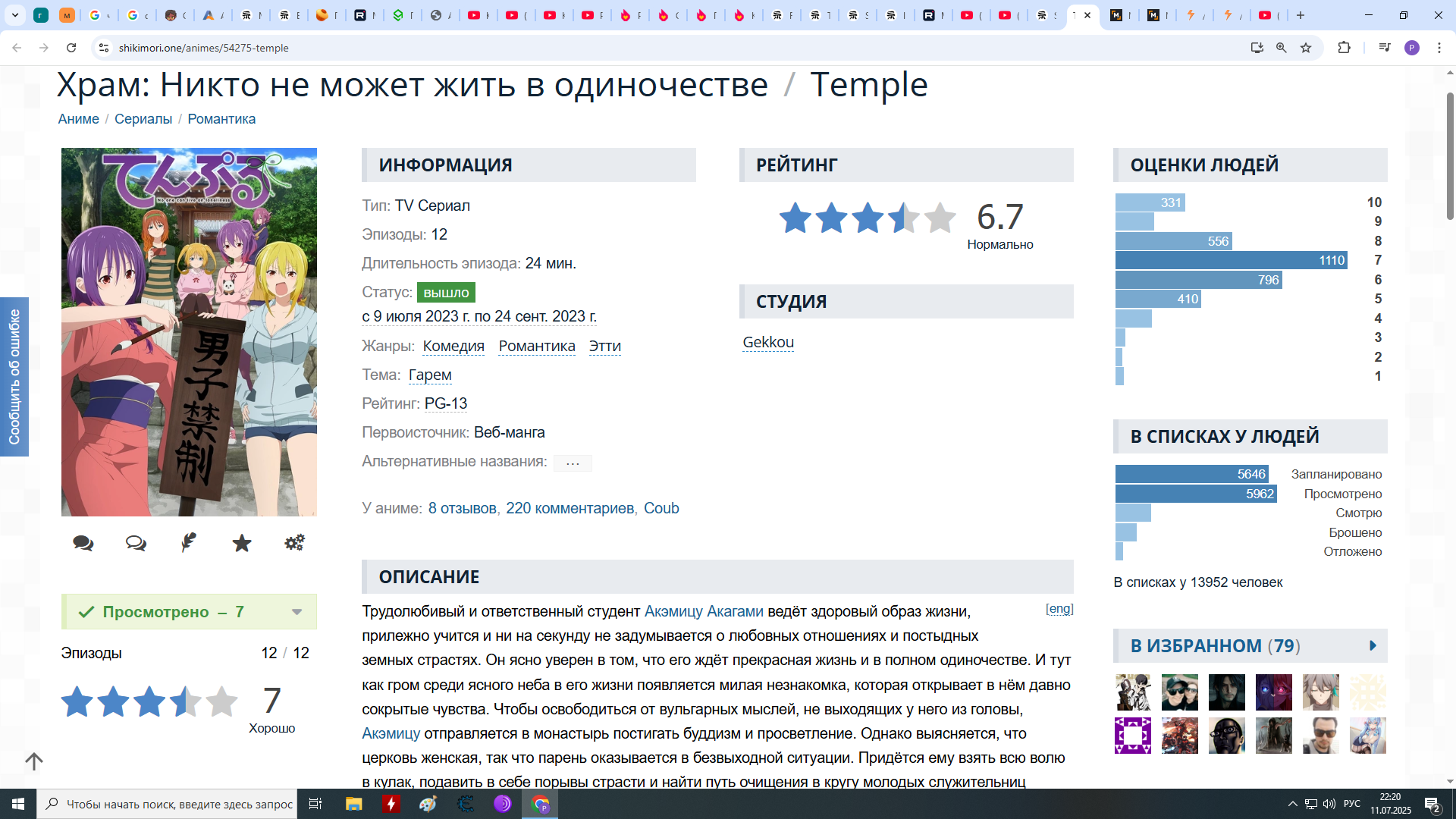Open the gears settings icon below poster
Image resolution: width=1456 pixels, height=819 pixels.
[294, 543]
